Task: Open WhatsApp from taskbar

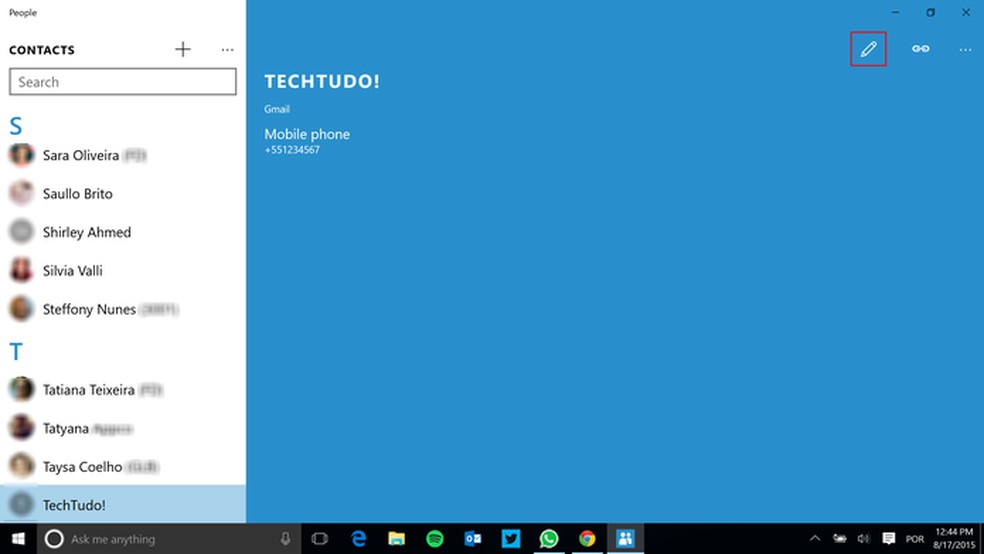Action: point(549,539)
